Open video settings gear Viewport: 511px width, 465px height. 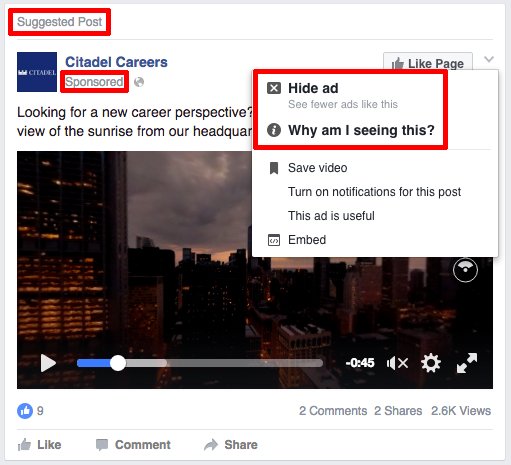click(x=431, y=363)
